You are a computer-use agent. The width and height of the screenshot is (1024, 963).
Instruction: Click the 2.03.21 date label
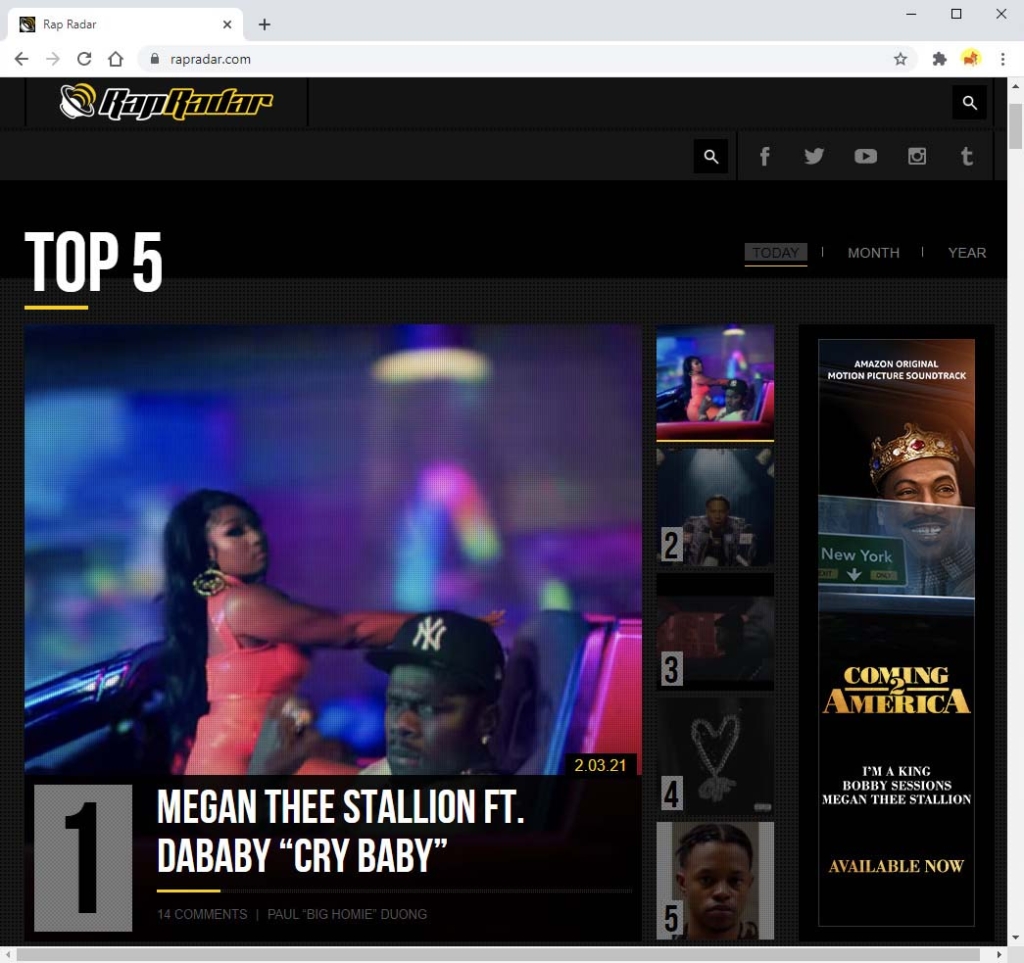coord(600,765)
